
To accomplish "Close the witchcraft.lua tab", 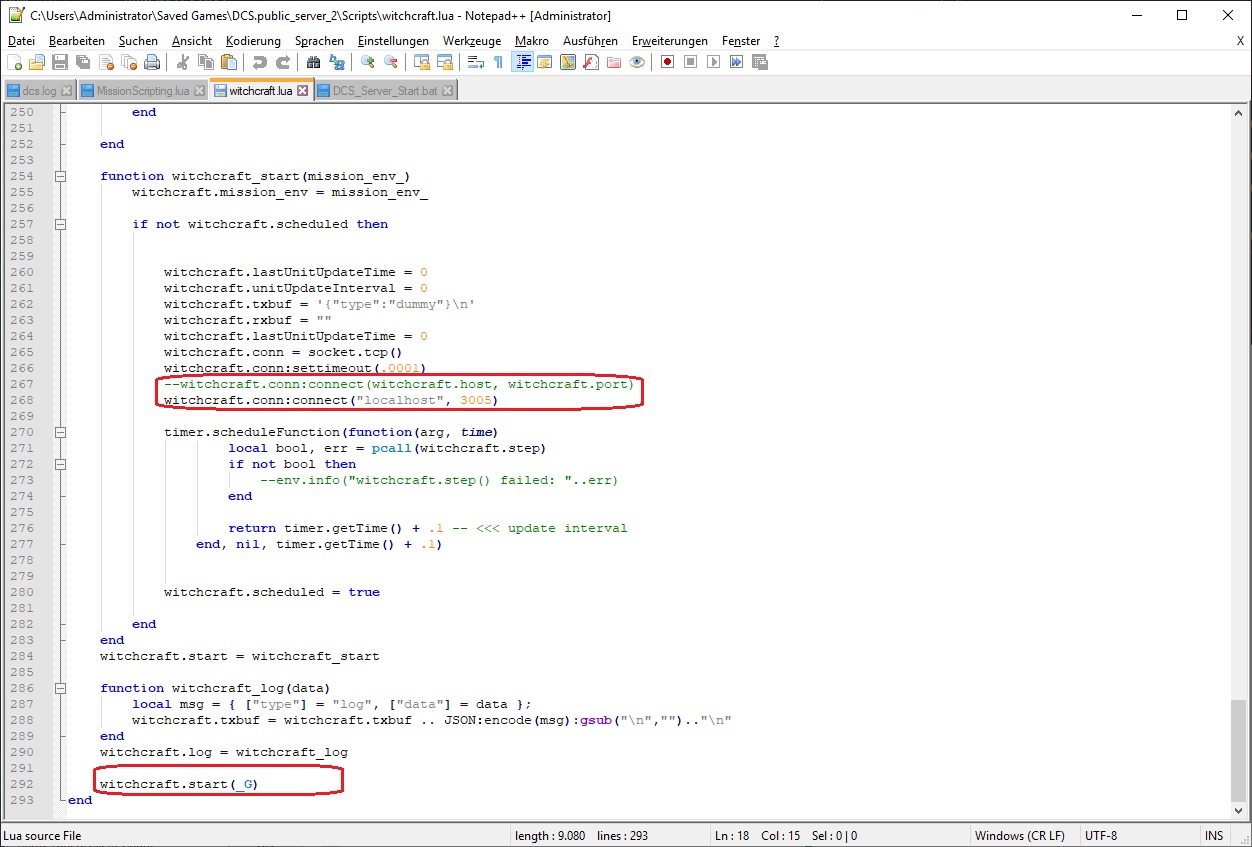I will 303,91.
